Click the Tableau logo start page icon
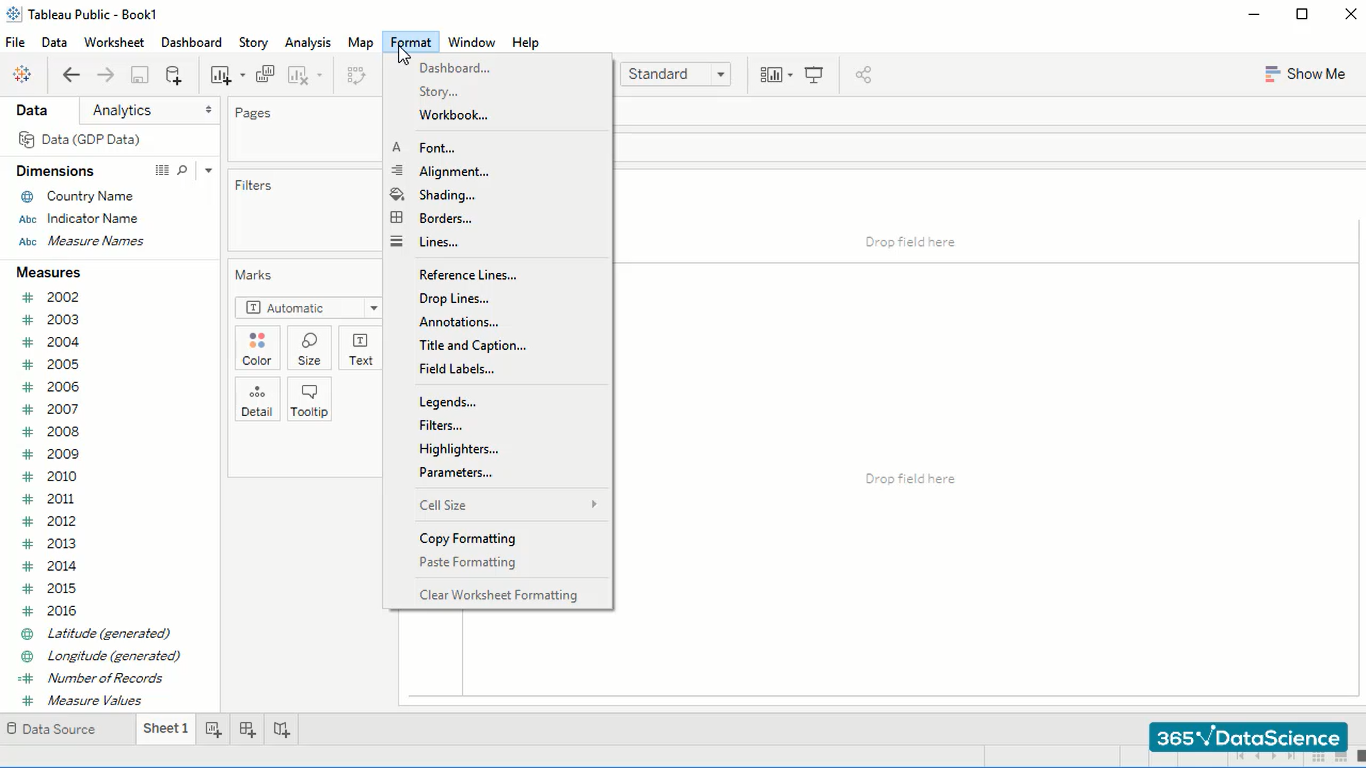1366x768 pixels. [22, 75]
